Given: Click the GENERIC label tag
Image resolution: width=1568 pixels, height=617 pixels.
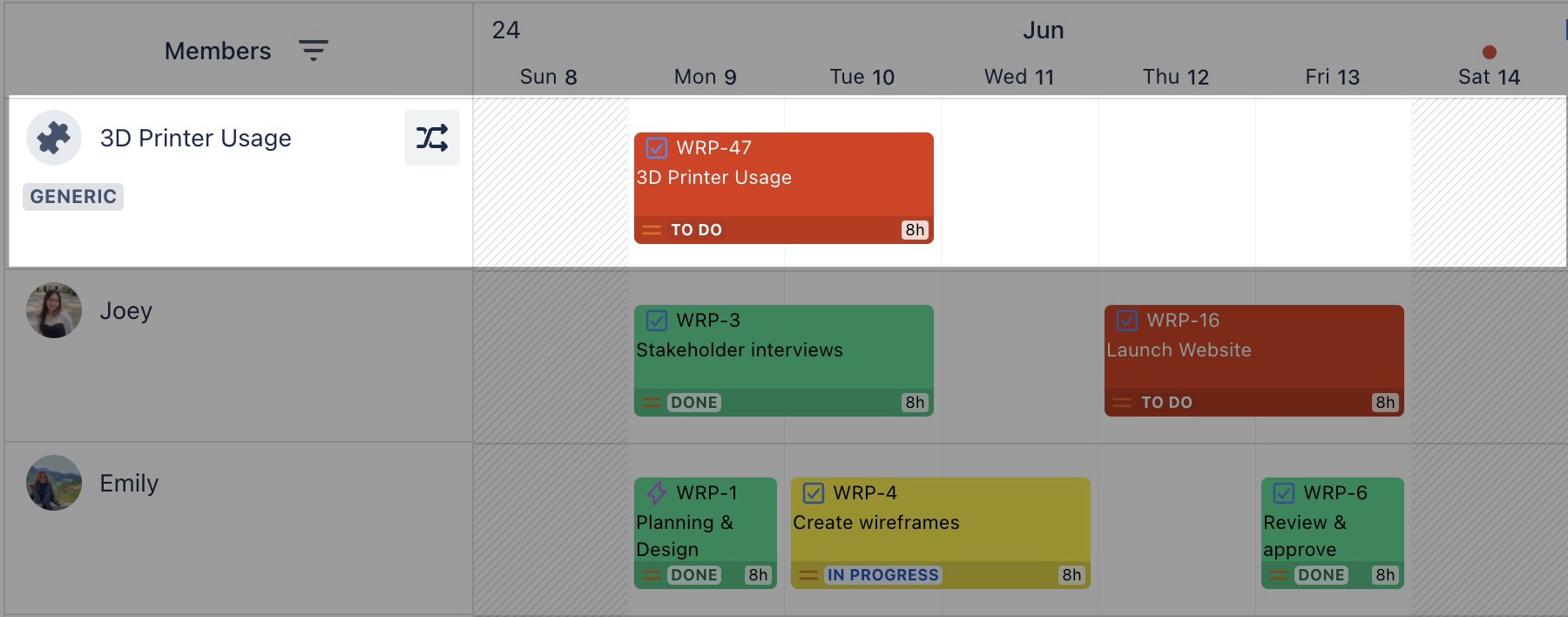Looking at the screenshot, I should [x=73, y=197].
